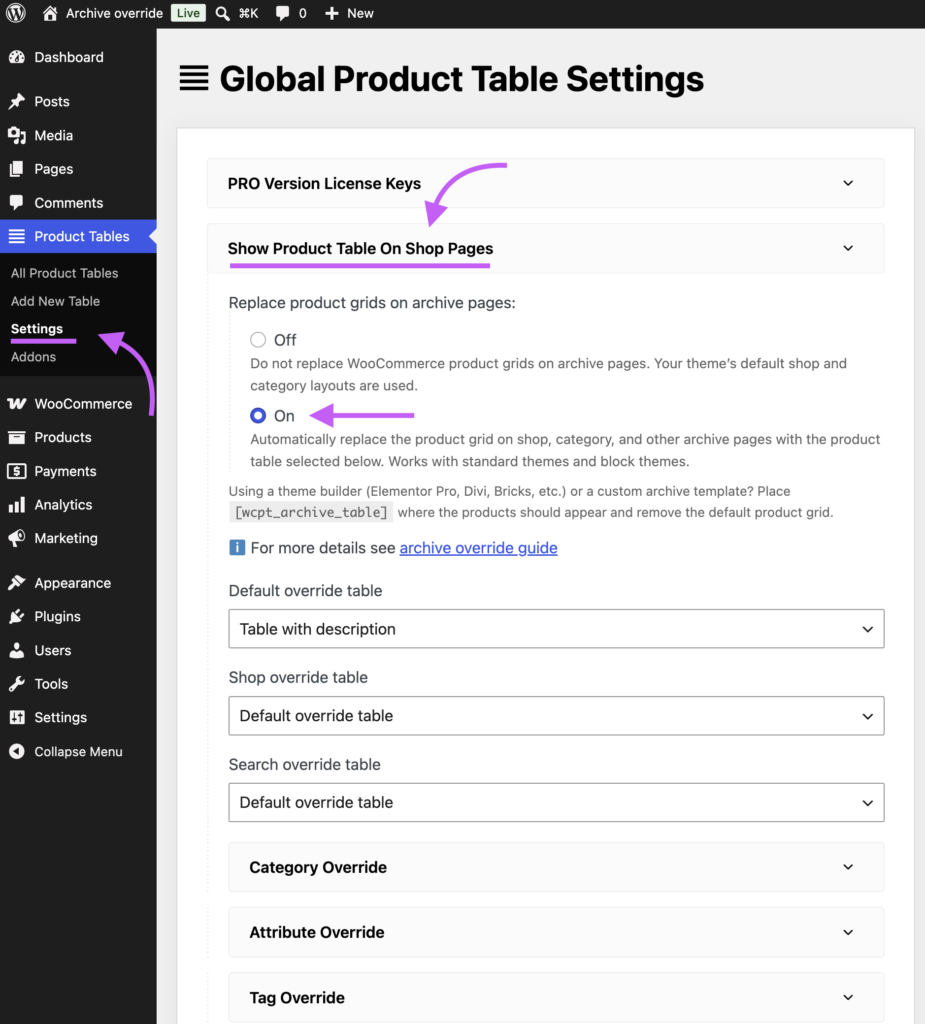Open Addons submenu item
Image resolution: width=925 pixels, height=1024 pixels.
click(x=33, y=357)
